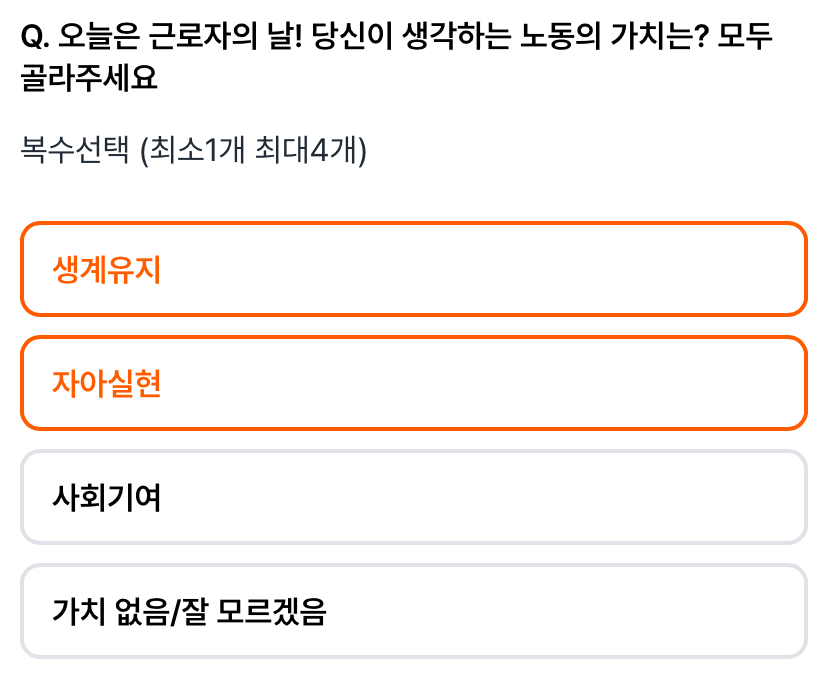Click the black 사회기여 label text

[106, 498]
